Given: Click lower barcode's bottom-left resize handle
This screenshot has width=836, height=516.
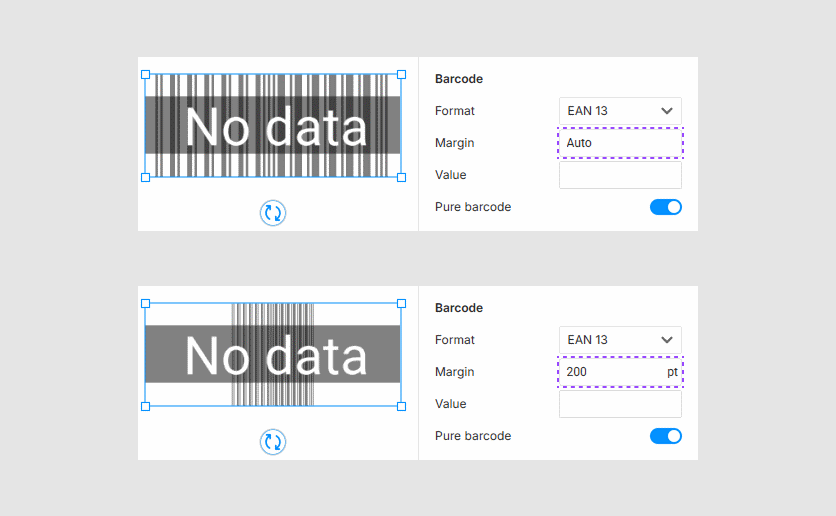Looking at the screenshot, I should [145, 406].
